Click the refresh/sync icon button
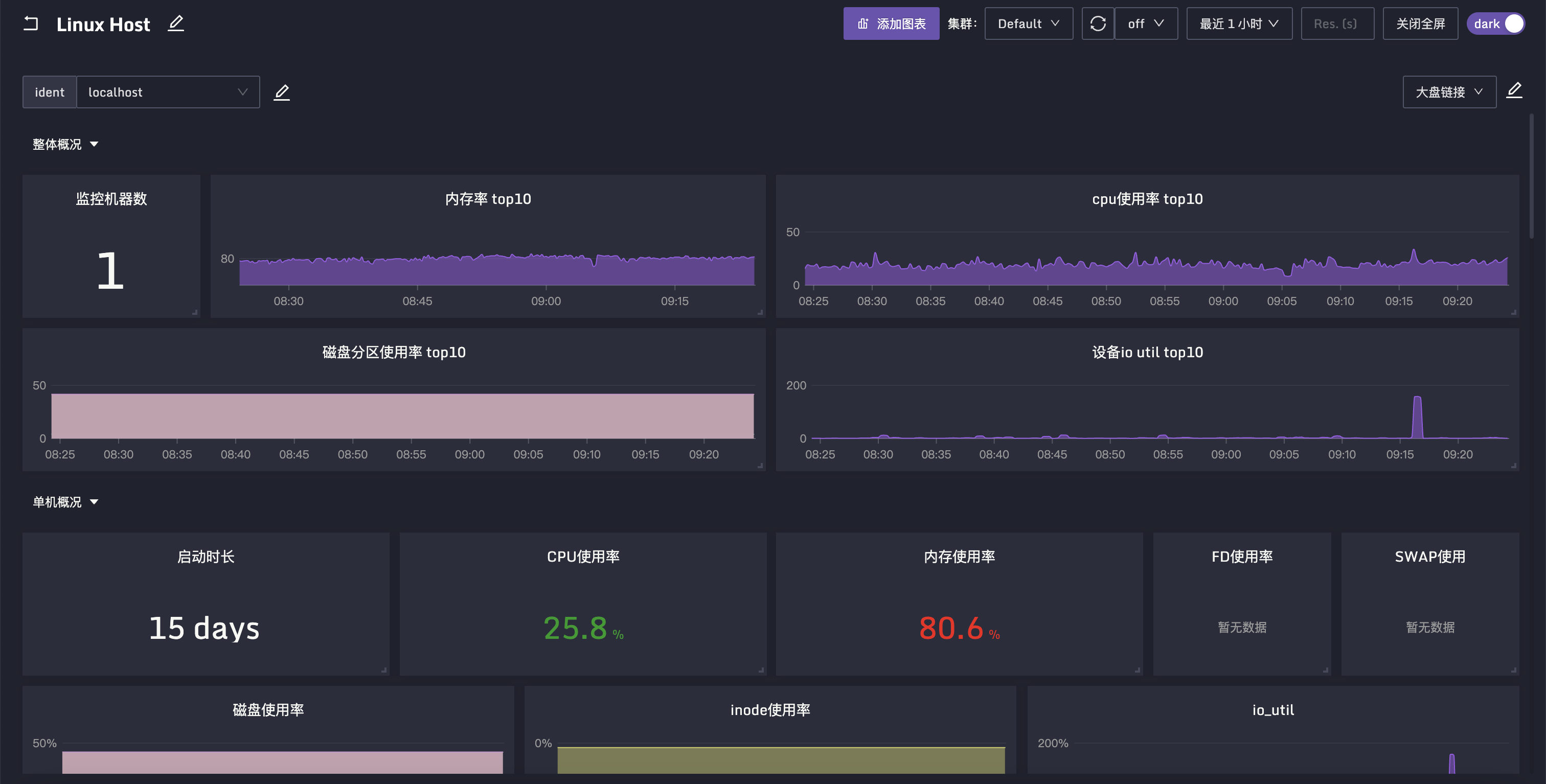The image size is (1546, 784). 1098,22
